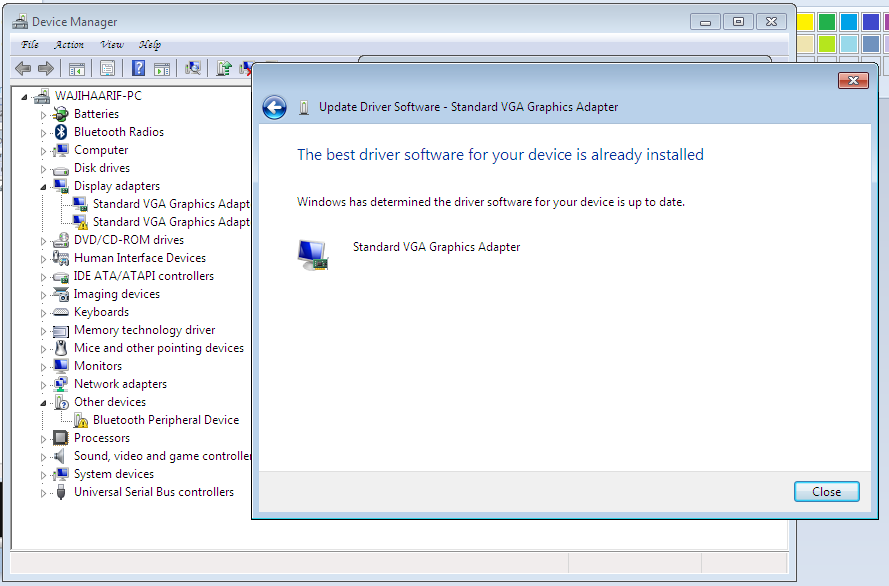Pick the indigo color swatch in Paint
The image size is (889, 586).
[870, 22]
